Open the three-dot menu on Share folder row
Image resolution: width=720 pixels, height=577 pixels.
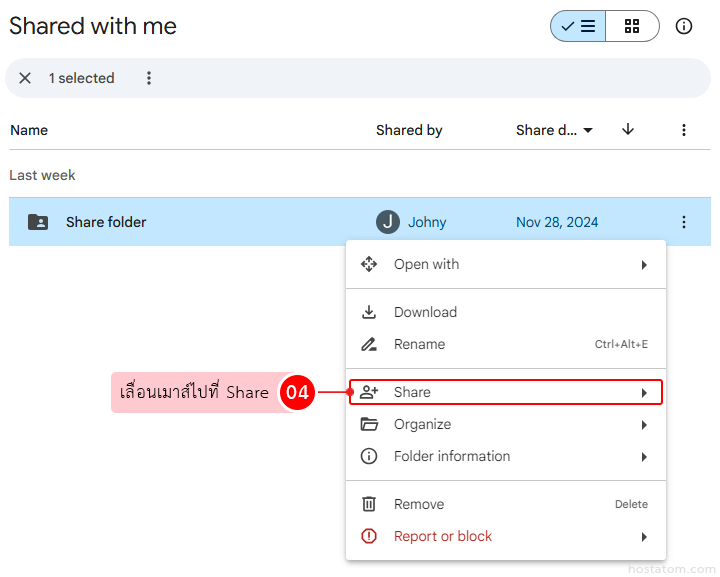coord(684,222)
